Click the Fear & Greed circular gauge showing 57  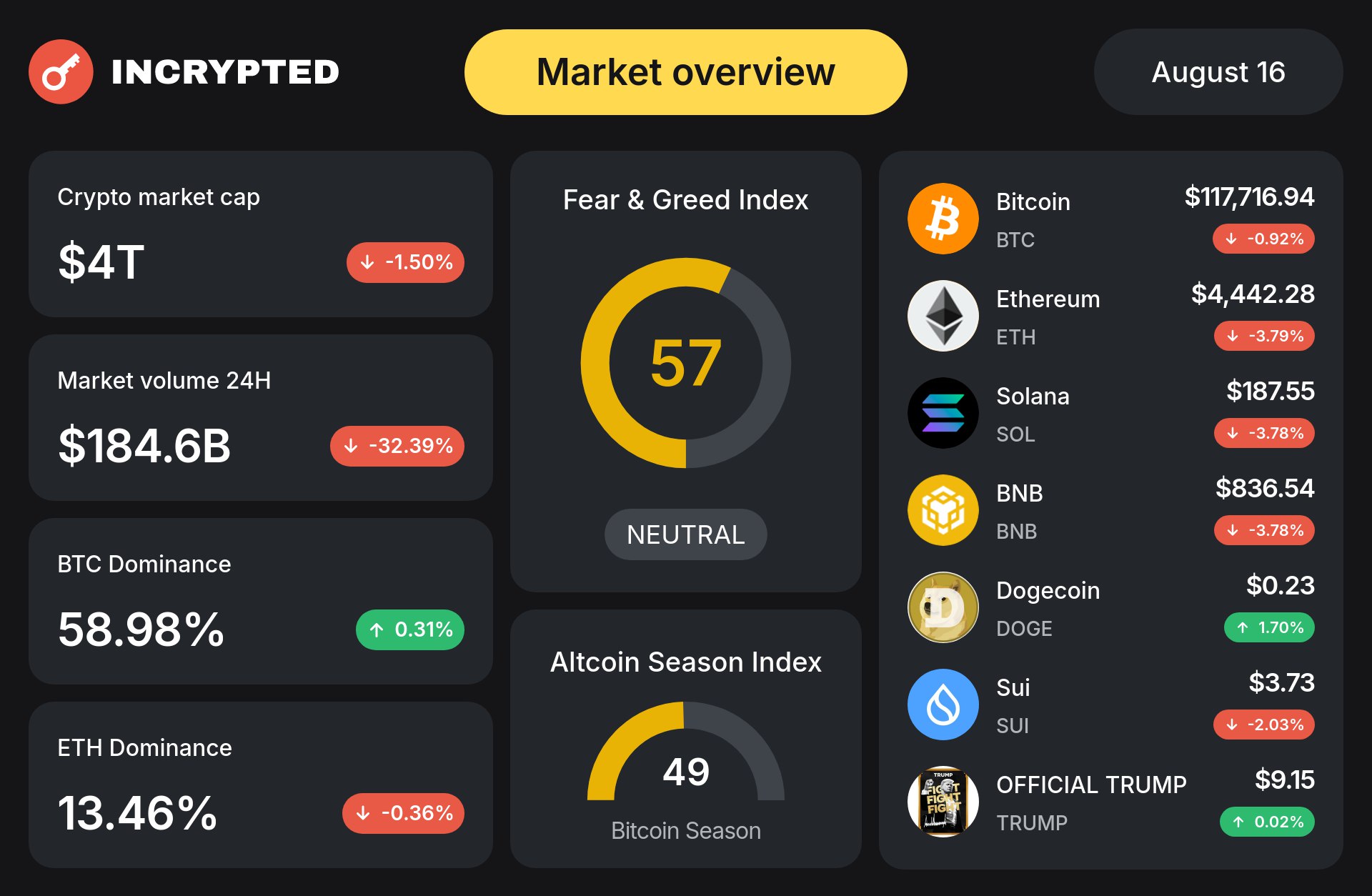click(686, 363)
